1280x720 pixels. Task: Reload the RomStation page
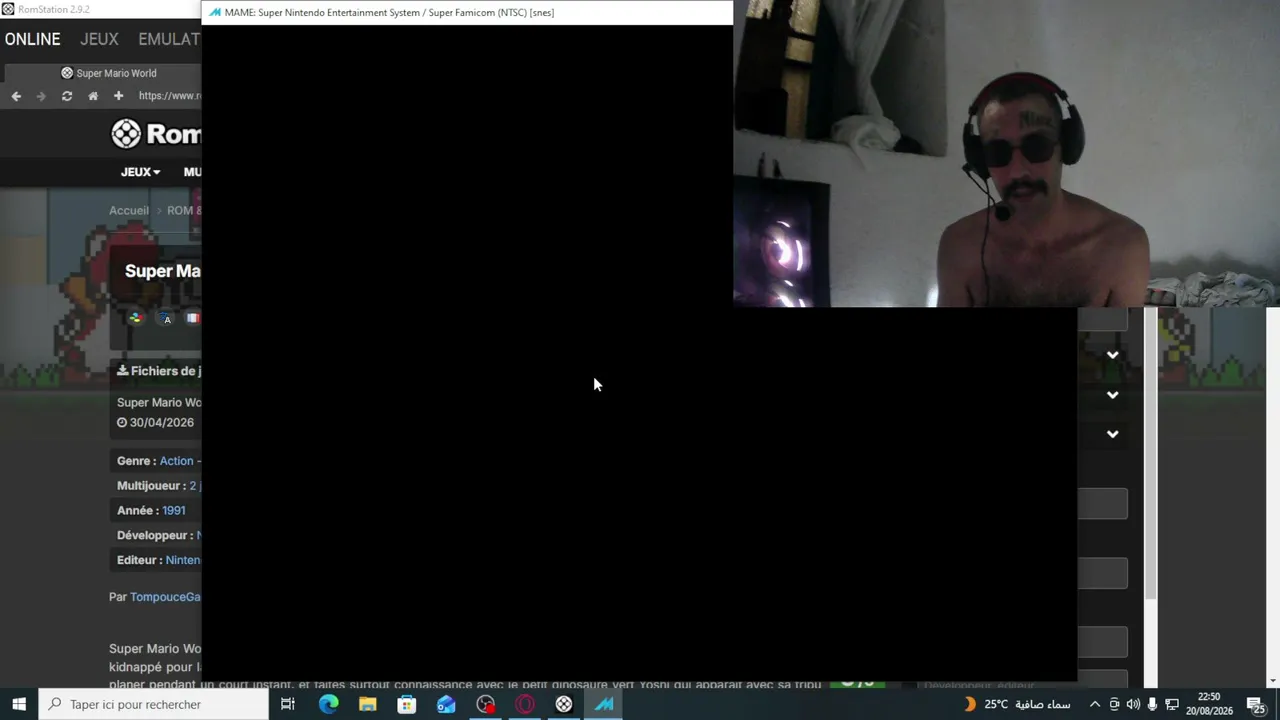pos(67,96)
